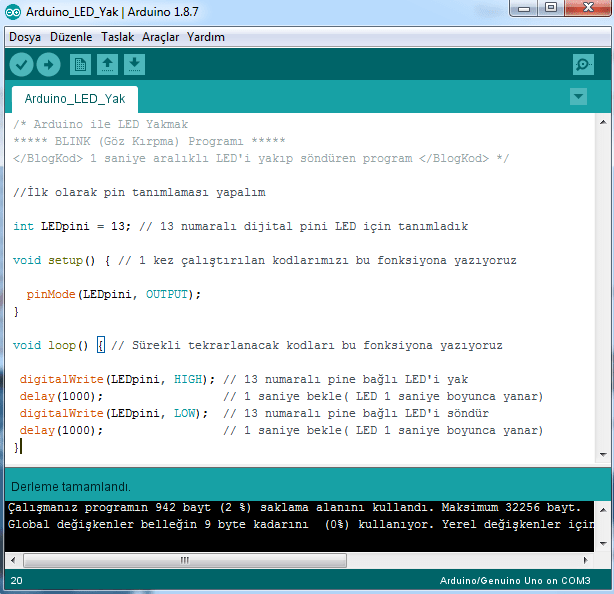
Task: Click the console horizontal scrollbar thumb
Action: 185,560
